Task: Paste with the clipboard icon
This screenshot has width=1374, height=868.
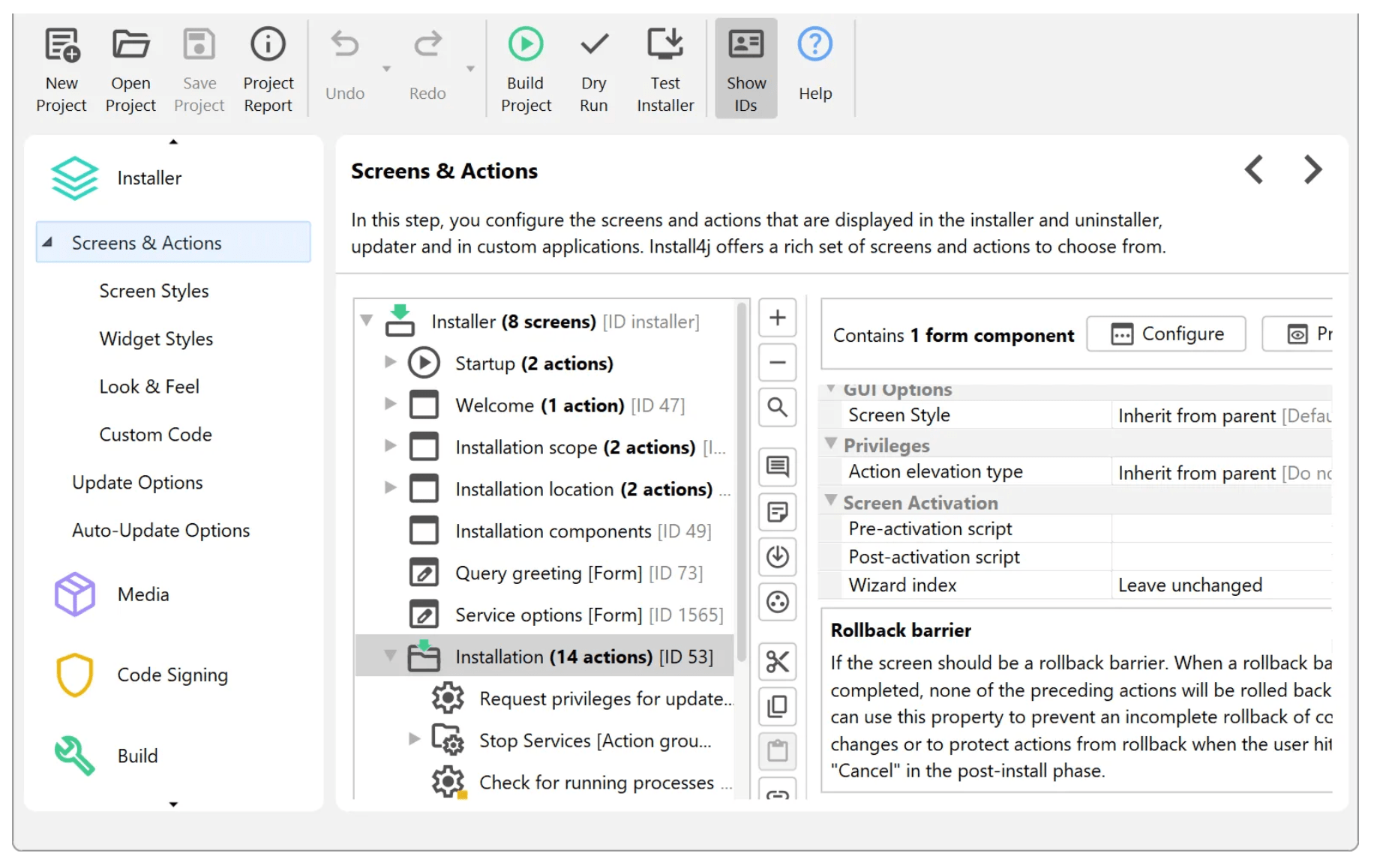Action: tap(778, 752)
